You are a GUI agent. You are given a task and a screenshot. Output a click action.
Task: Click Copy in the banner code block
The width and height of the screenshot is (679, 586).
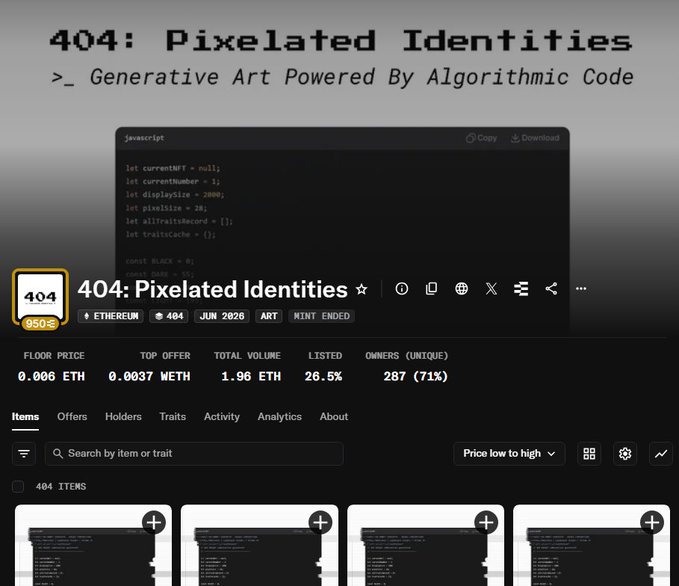[482, 138]
